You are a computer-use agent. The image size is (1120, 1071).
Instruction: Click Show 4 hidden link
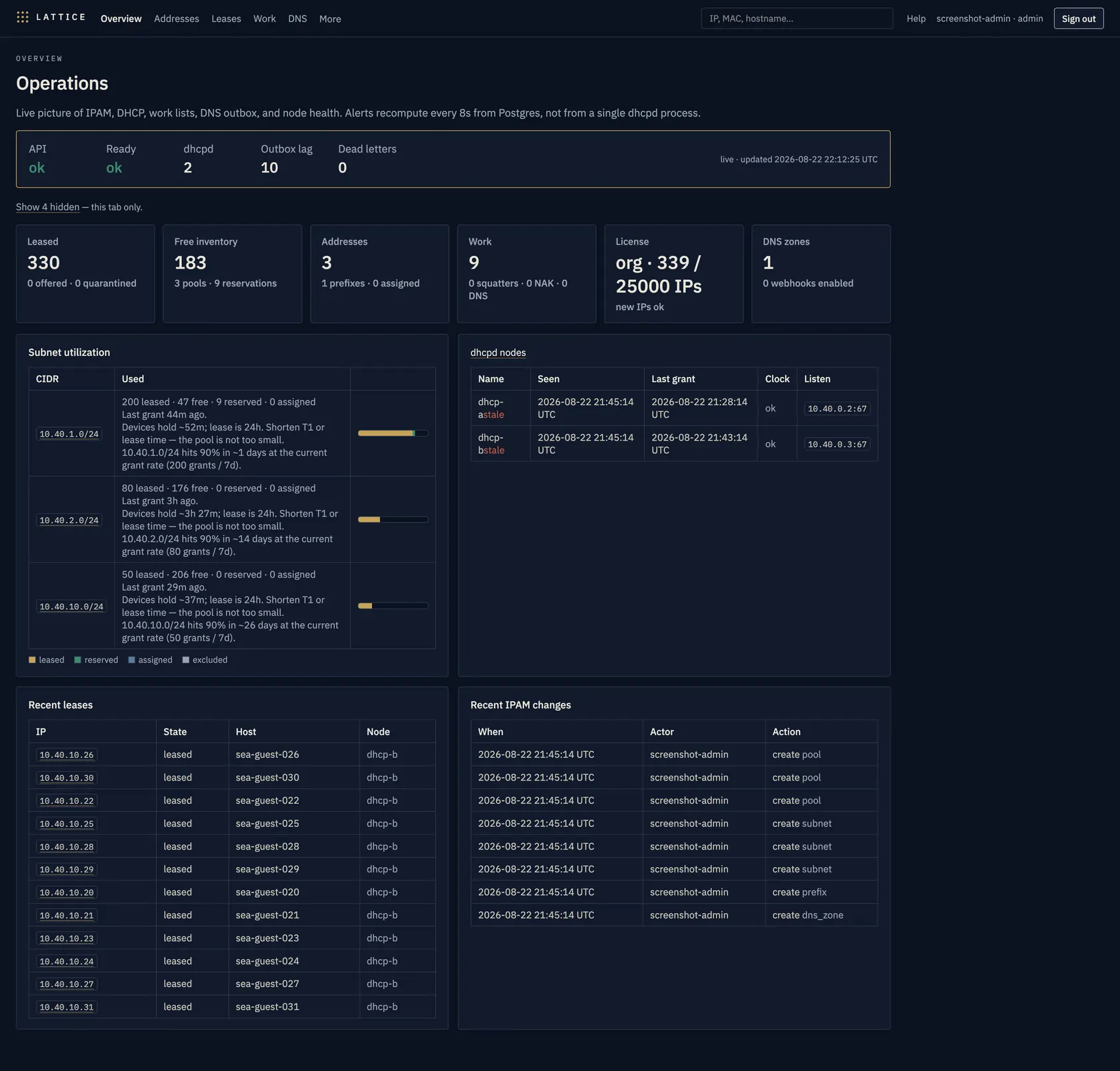47,207
